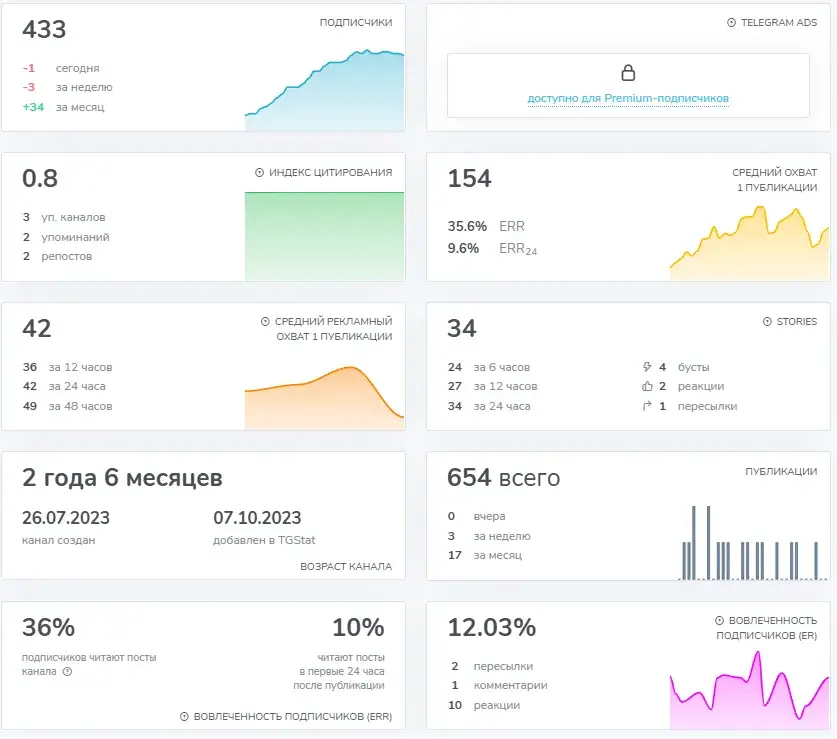
Task: Click the '17 за месяц' publications row
Action: [x=485, y=555]
